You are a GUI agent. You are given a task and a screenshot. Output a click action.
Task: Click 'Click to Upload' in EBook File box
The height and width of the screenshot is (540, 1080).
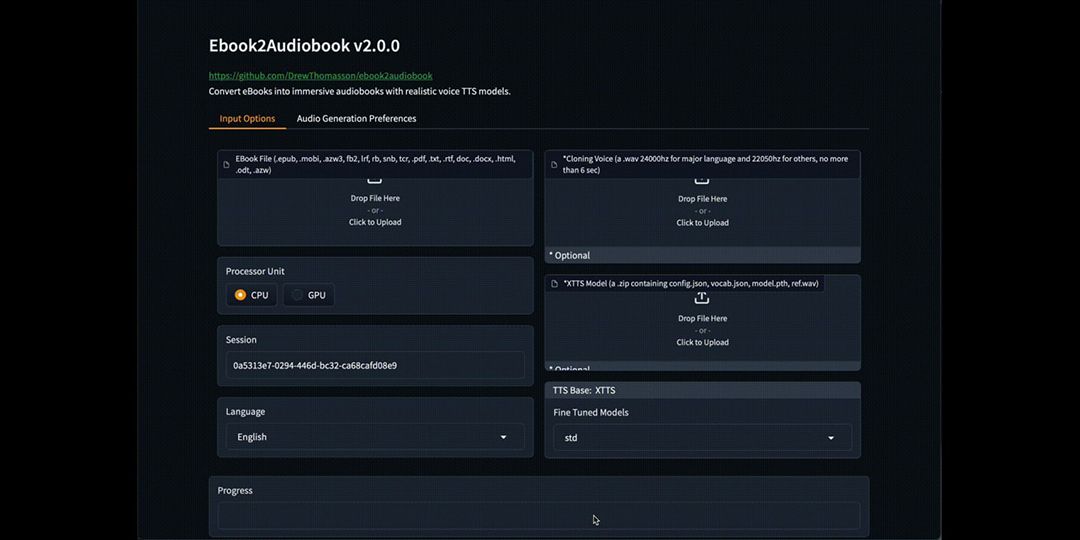[375, 222]
